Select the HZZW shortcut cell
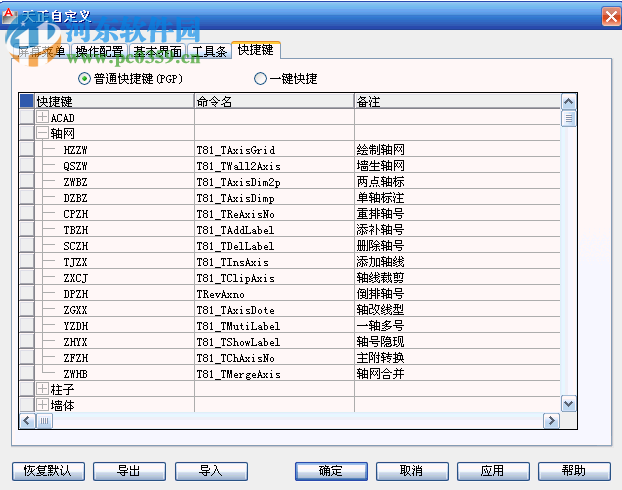 pyautogui.click(x=114, y=150)
